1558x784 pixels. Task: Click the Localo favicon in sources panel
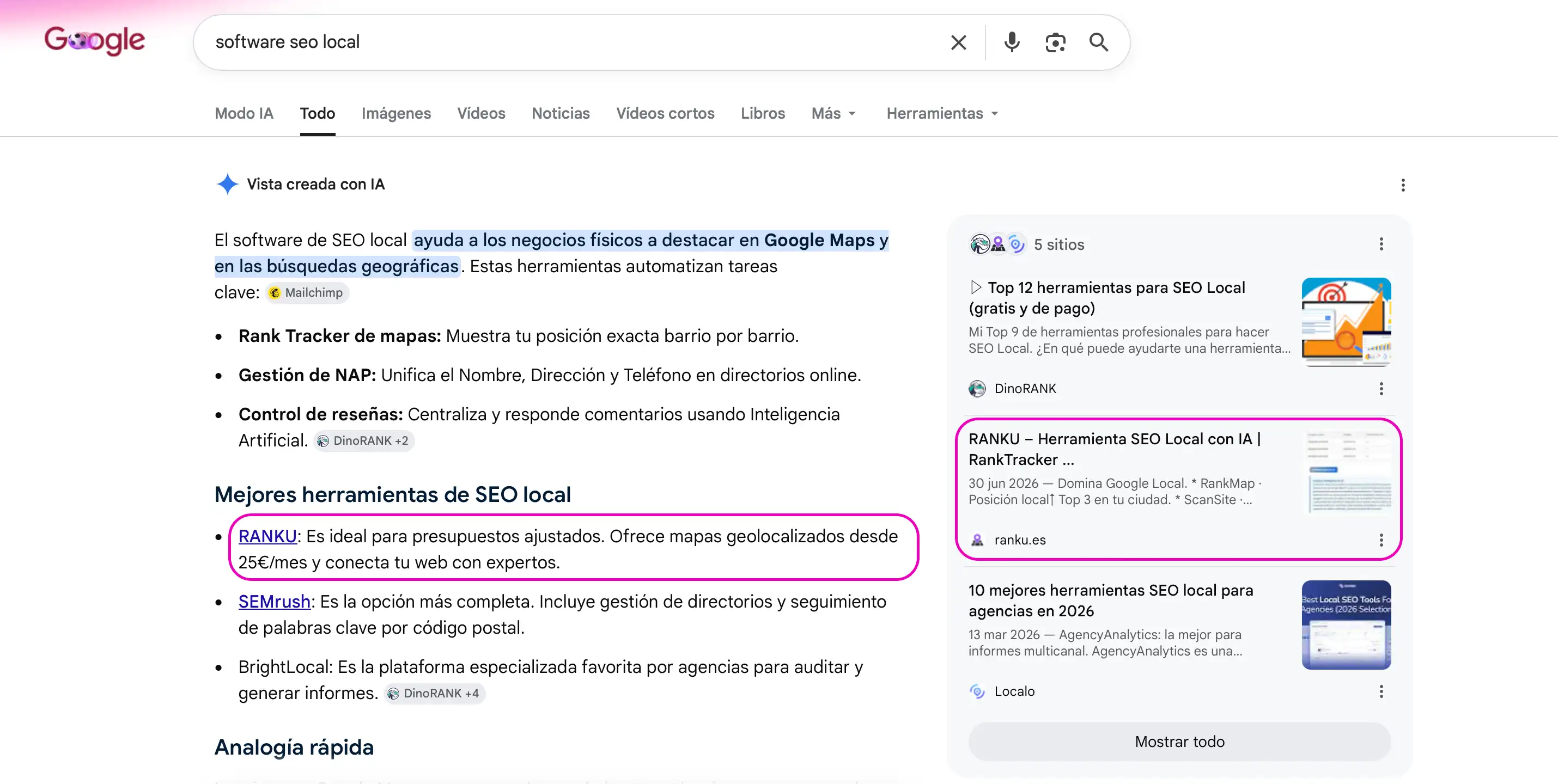coord(977,691)
